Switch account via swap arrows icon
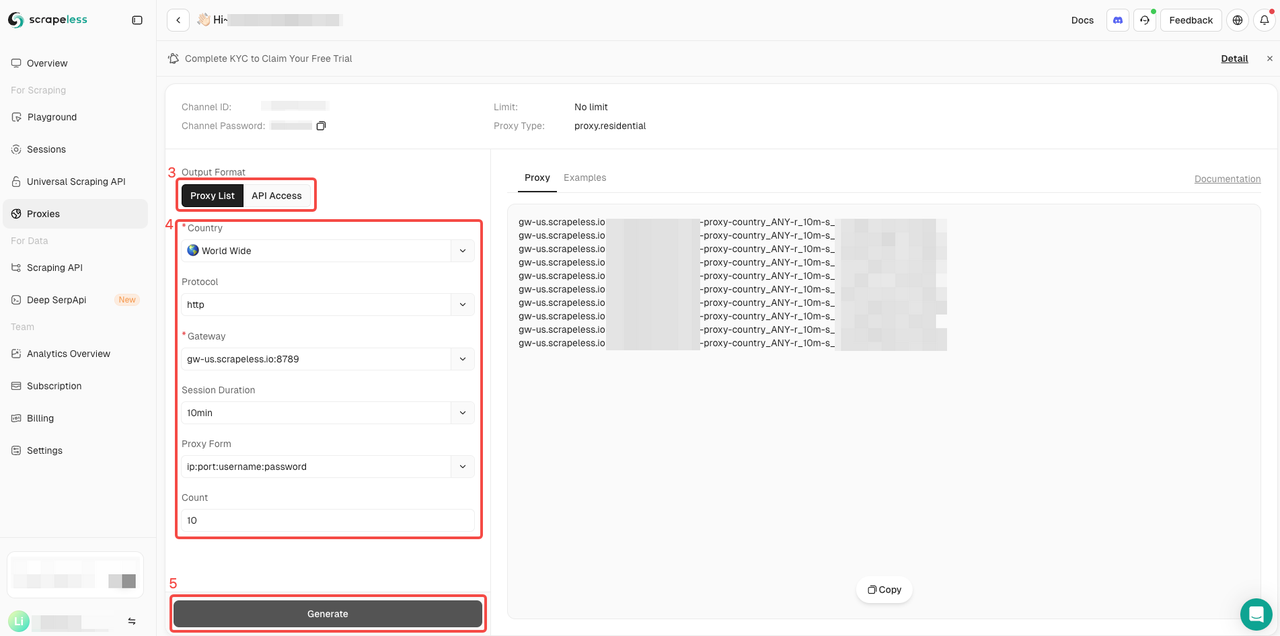Viewport: 1280px width, 636px height. click(x=131, y=621)
